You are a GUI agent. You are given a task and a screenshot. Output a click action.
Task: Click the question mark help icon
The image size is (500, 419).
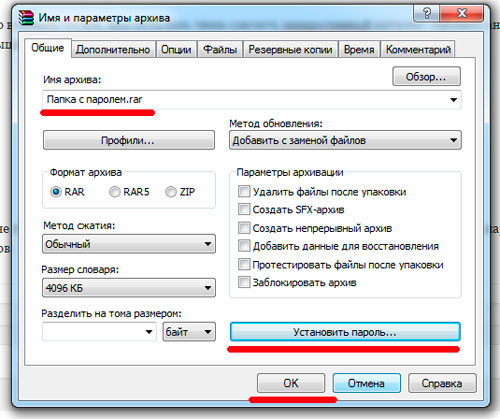[x=426, y=14]
